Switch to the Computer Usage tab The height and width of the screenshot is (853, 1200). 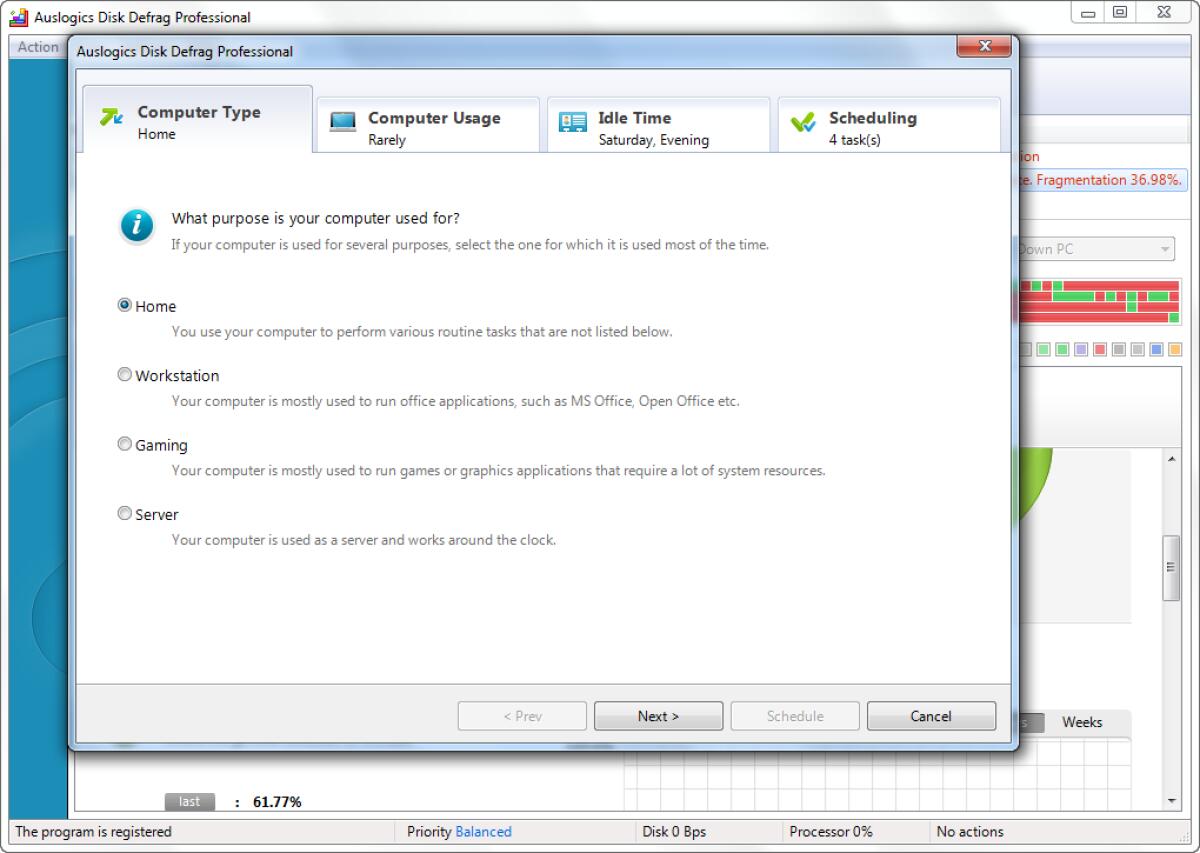428,124
